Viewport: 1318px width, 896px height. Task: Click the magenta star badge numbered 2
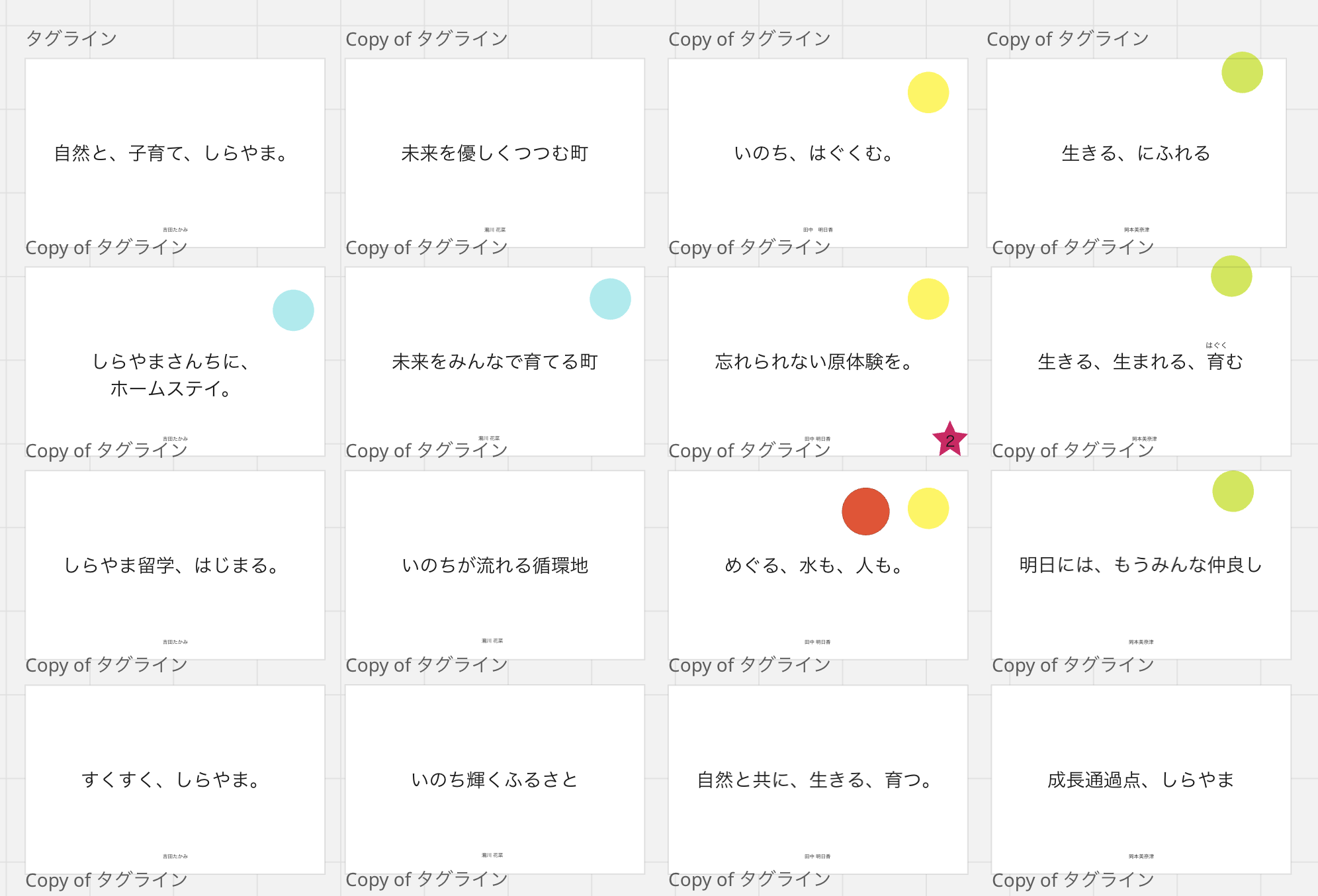[x=949, y=439]
